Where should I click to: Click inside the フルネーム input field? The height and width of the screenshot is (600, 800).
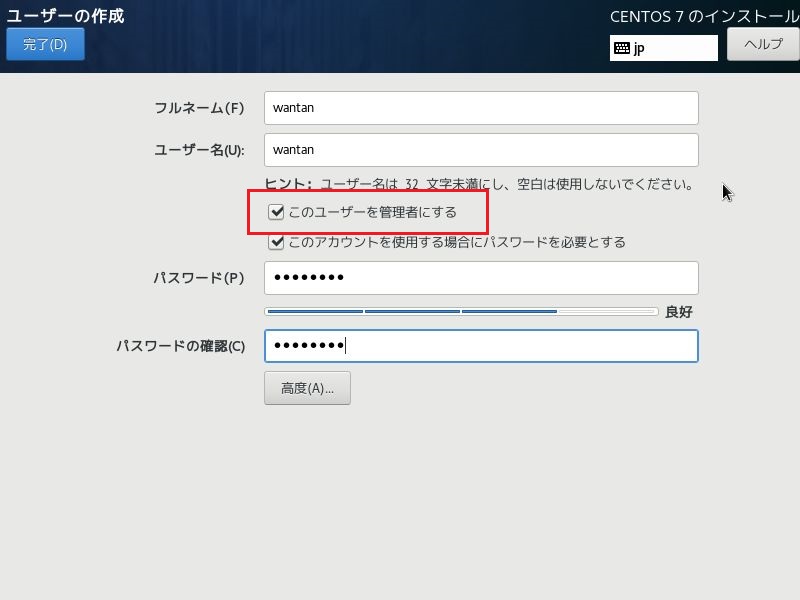tap(480, 107)
